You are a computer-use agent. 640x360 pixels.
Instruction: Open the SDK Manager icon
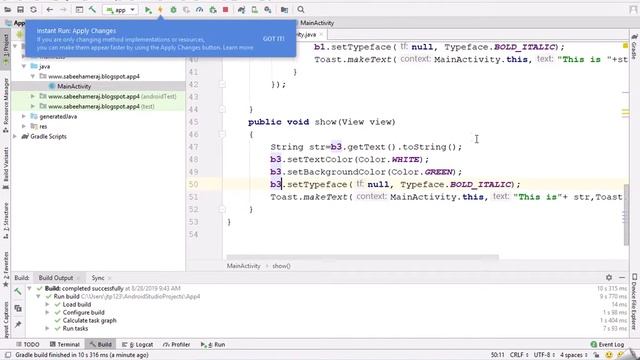point(268,9)
